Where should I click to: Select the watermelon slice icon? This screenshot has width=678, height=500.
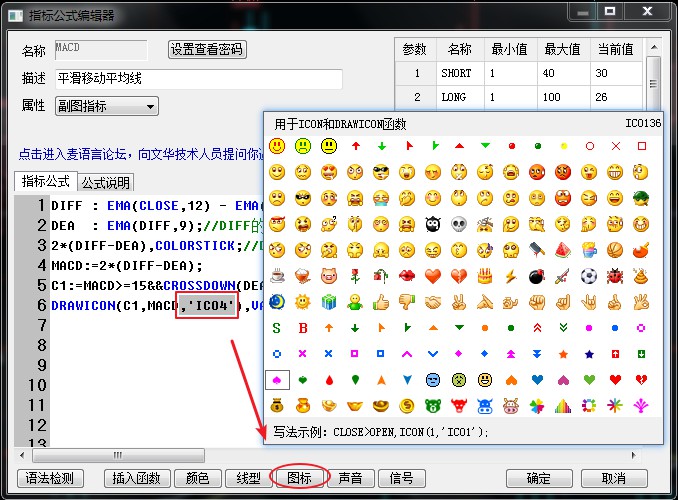(x=563, y=249)
